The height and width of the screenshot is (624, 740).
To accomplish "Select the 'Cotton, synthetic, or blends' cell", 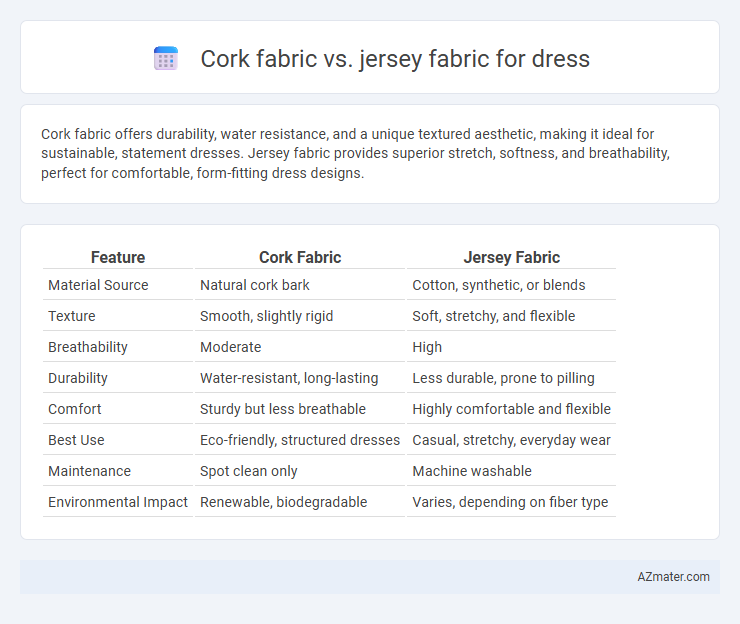I will pyautogui.click(x=499, y=285).
